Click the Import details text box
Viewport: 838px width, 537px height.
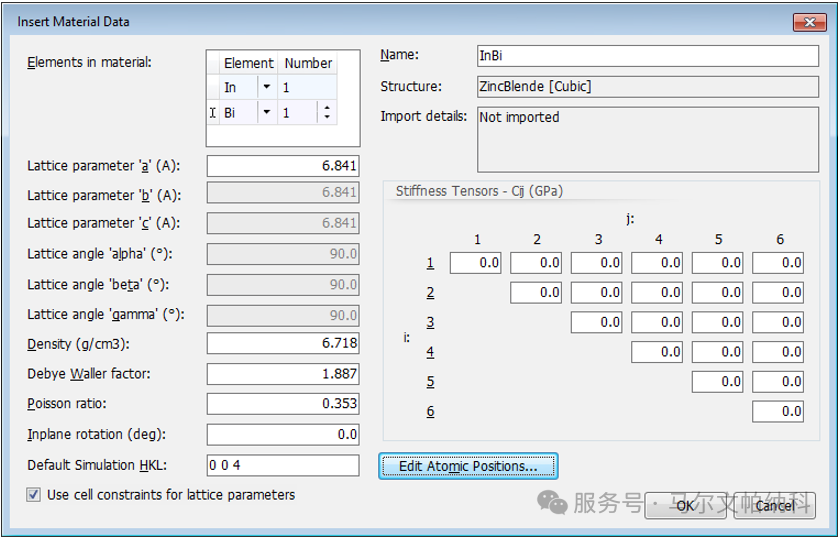coord(648,139)
